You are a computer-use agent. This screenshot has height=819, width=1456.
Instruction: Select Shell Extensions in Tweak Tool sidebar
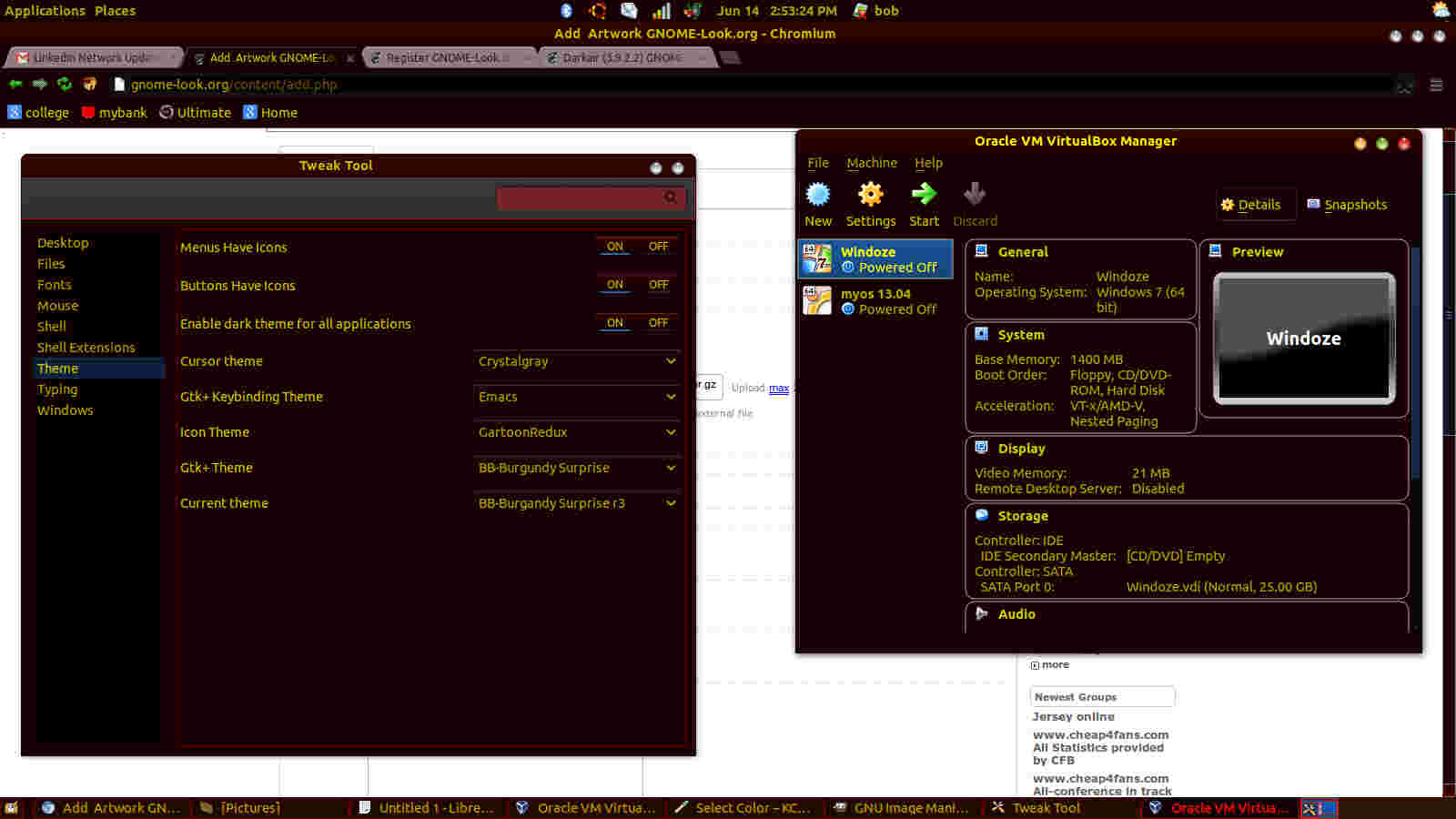(86, 348)
